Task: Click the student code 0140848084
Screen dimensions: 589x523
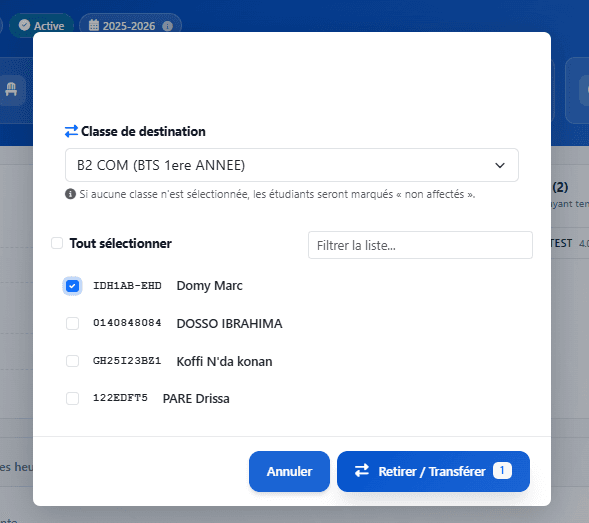Action: click(127, 323)
